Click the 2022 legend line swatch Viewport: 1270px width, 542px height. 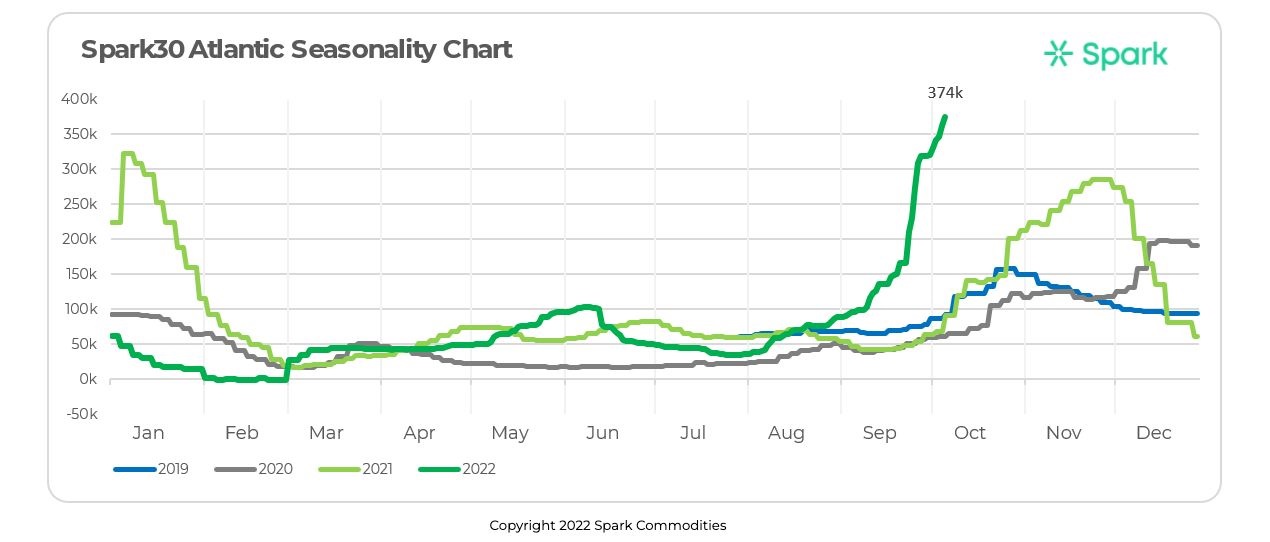coord(439,468)
